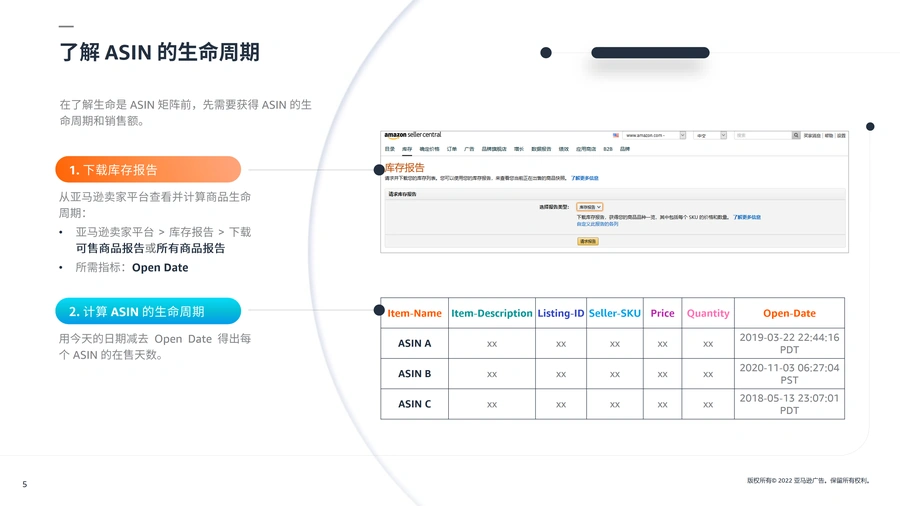Screen dimensions: 900x506
Task: Click the yellow 请求报告 button
Action: click(x=588, y=242)
